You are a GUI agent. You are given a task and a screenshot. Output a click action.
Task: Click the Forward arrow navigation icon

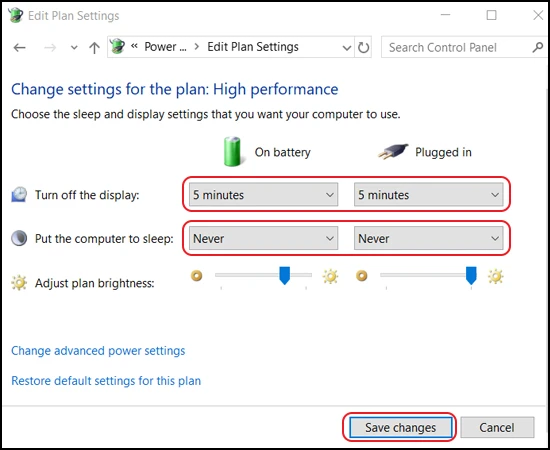pyautogui.click(x=50, y=47)
